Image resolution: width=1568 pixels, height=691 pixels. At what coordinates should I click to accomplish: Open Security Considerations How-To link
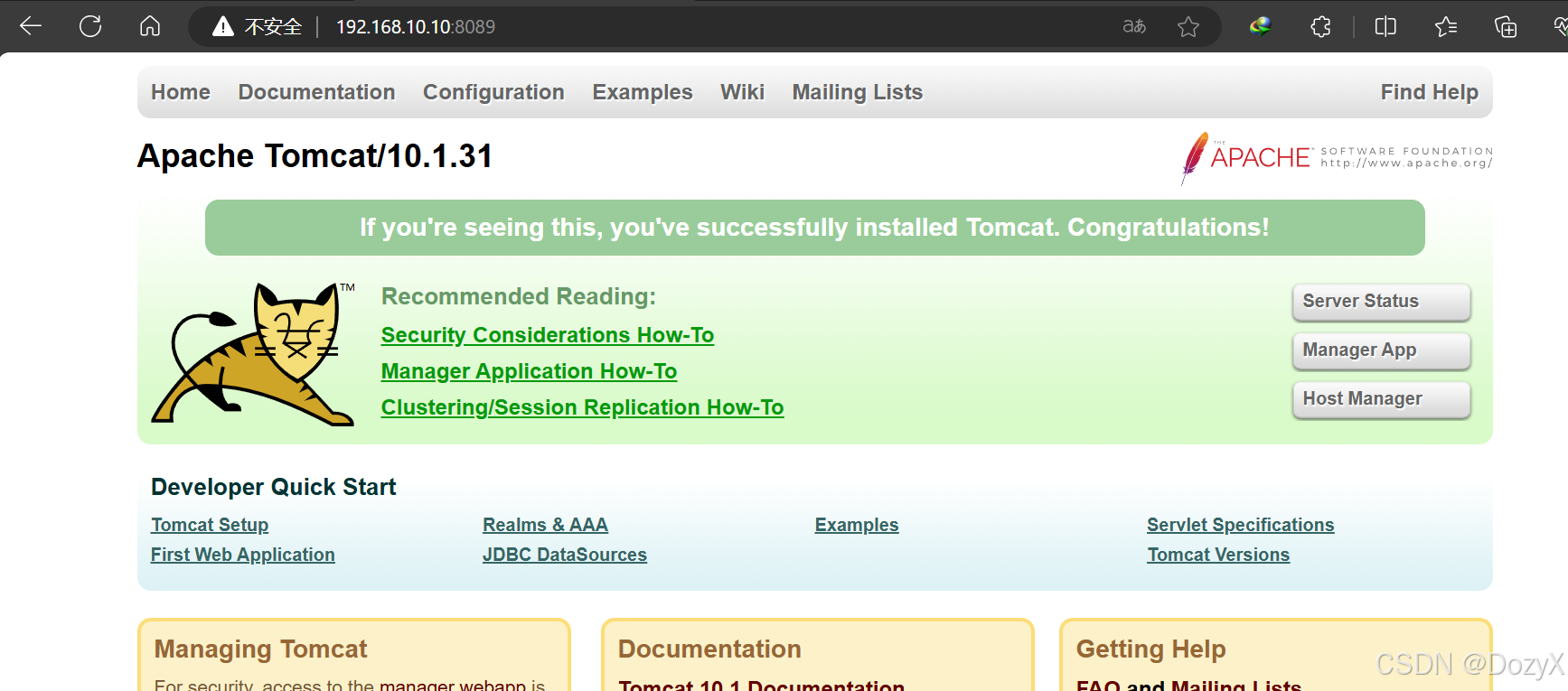(x=548, y=335)
